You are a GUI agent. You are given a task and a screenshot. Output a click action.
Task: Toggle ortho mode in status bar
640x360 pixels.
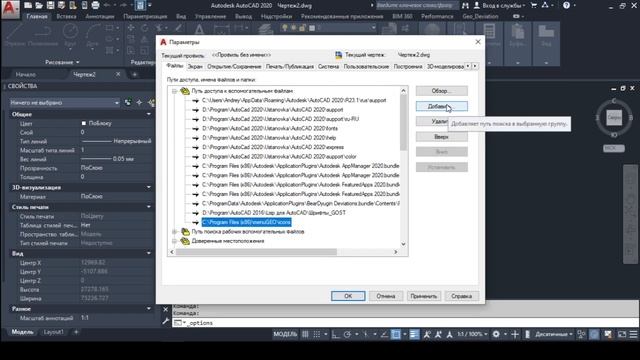pos(336,334)
